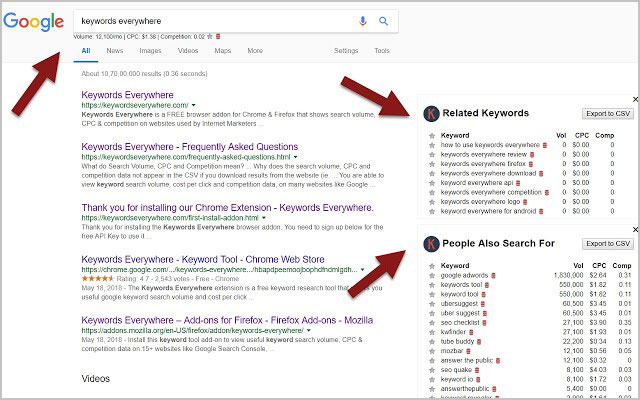
Task: Click red icon next to 'keyword tool'
Action: point(484,294)
